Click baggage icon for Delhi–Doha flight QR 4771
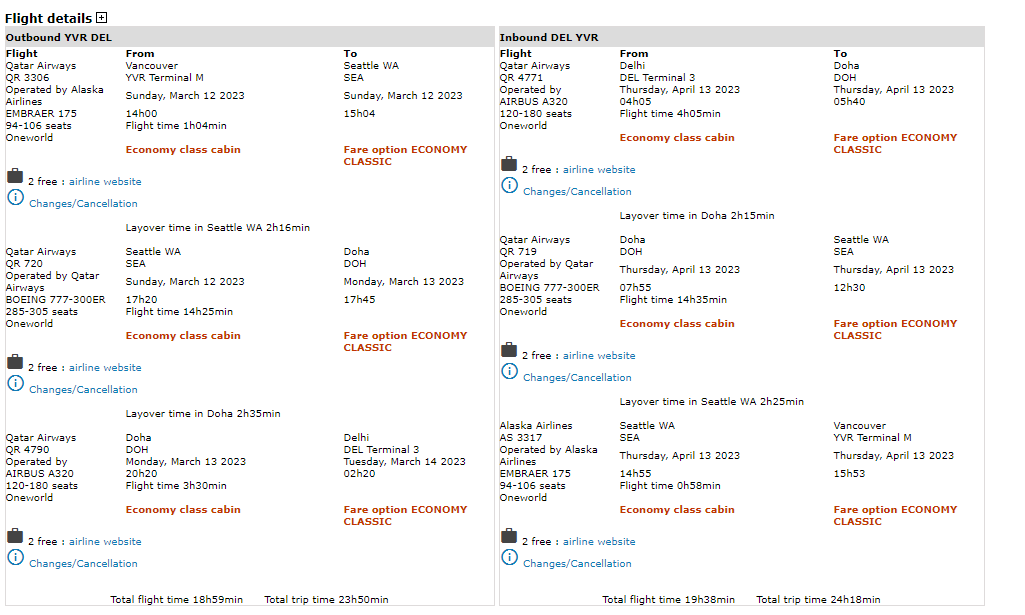 click(x=509, y=164)
